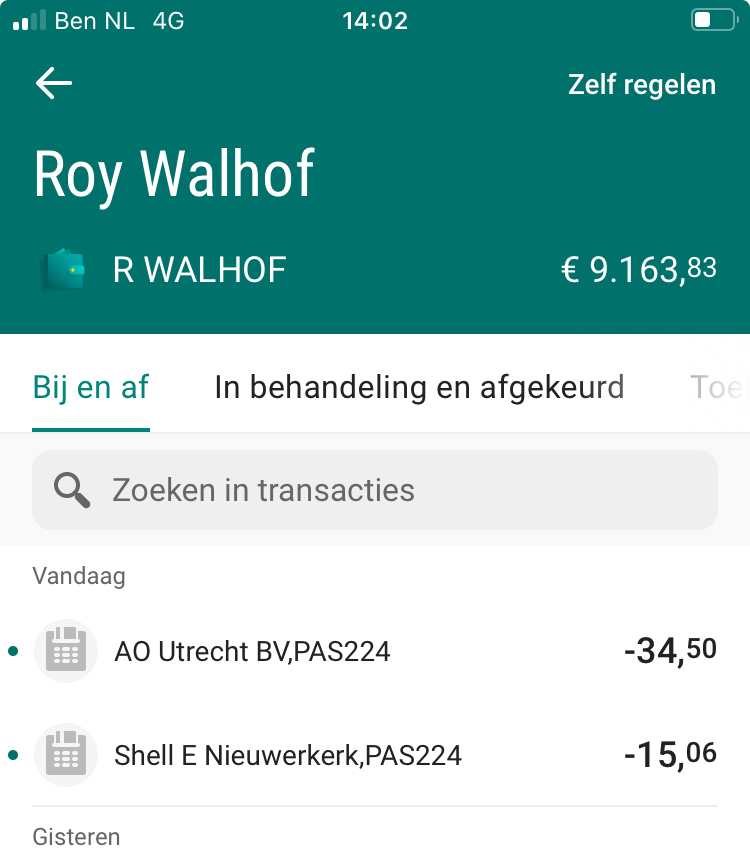Open the partially visible Toel tab
This screenshot has height=852, width=750.
[x=718, y=387]
